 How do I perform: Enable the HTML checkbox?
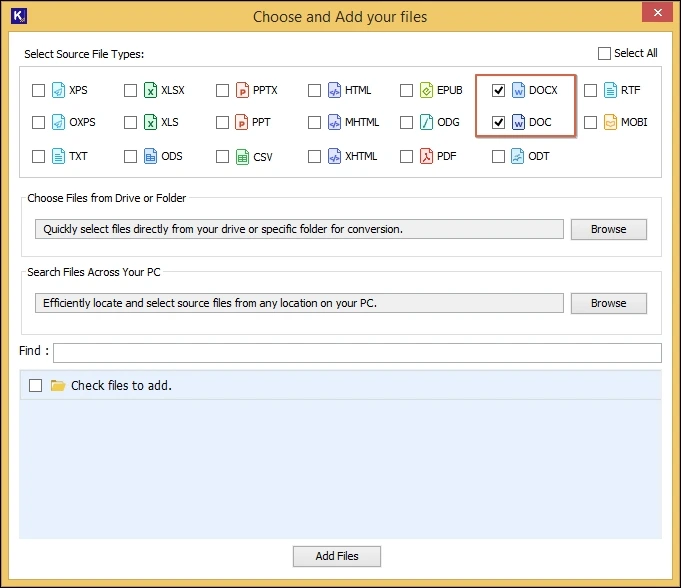pos(314,90)
